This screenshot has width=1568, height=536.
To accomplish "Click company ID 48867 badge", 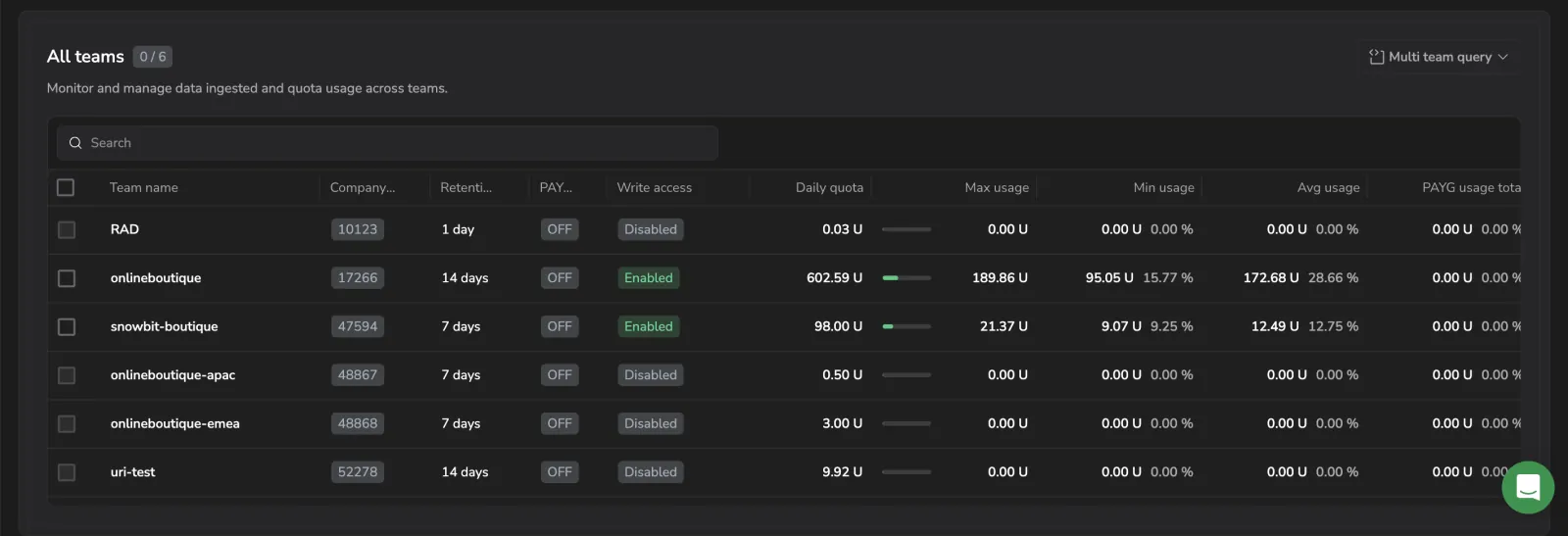I will pos(358,375).
